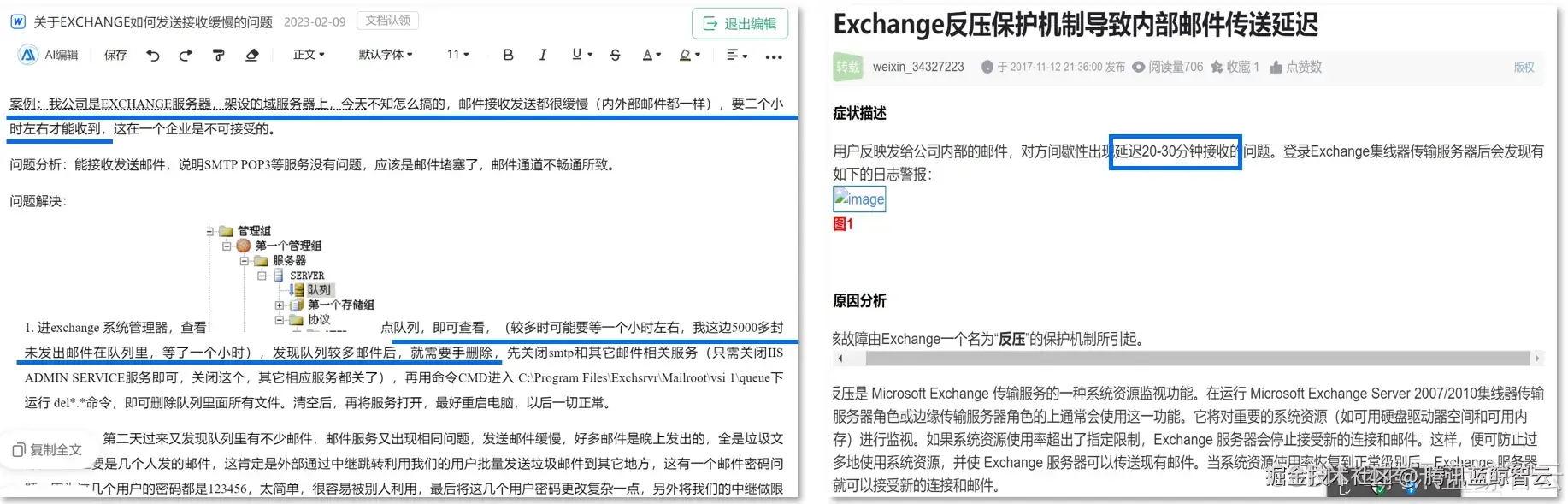Collapse the 管理组 tree node
Image resolution: width=1568 pixels, height=504 pixels.
coord(210,231)
